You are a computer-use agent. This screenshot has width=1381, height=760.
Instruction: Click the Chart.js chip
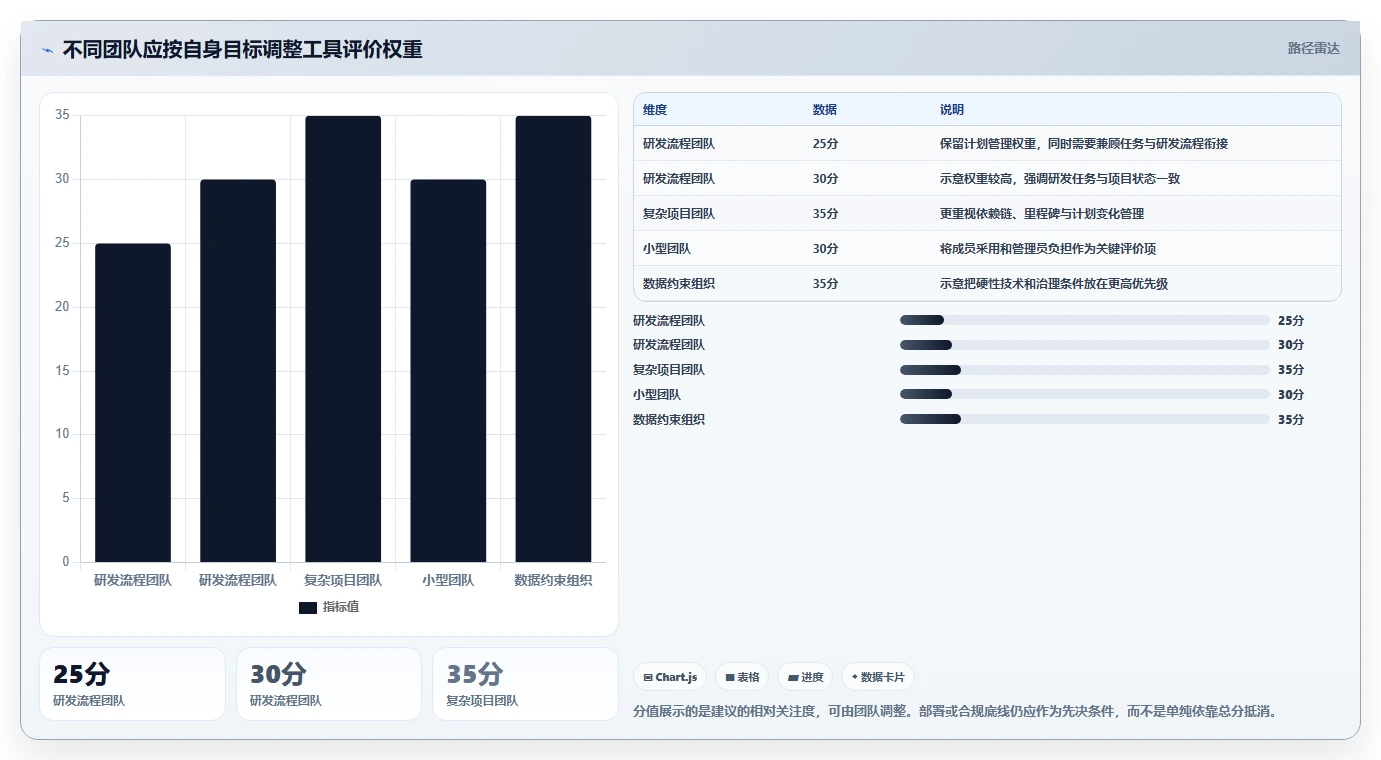pos(670,677)
